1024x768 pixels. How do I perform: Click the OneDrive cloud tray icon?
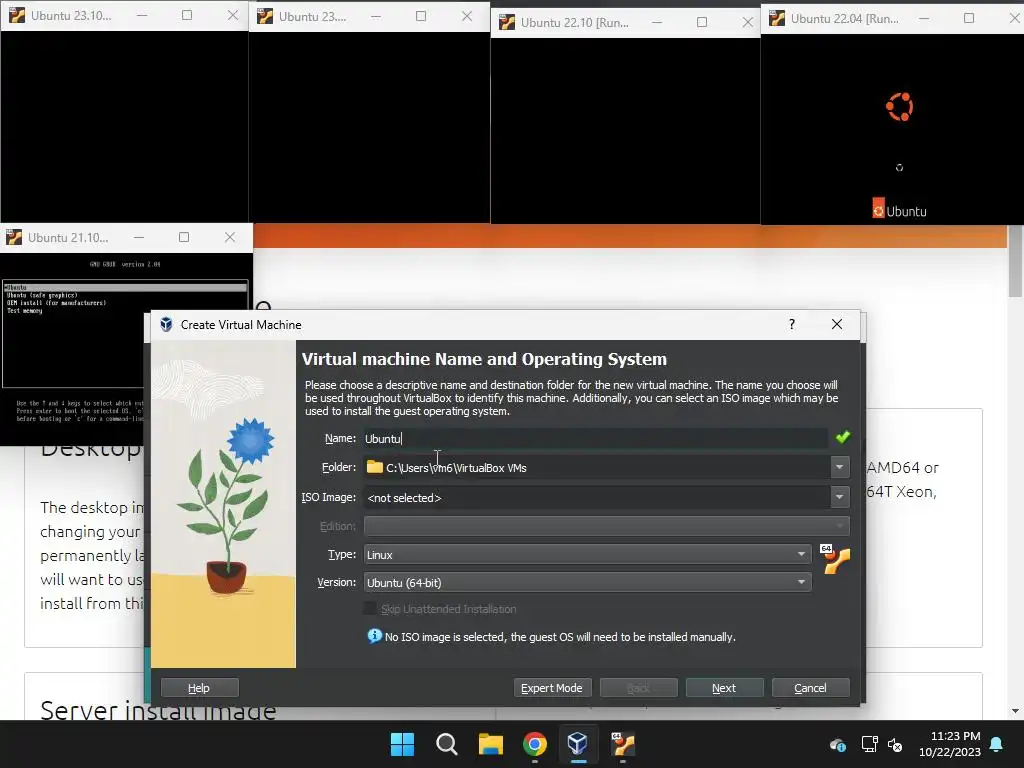pos(838,744)
